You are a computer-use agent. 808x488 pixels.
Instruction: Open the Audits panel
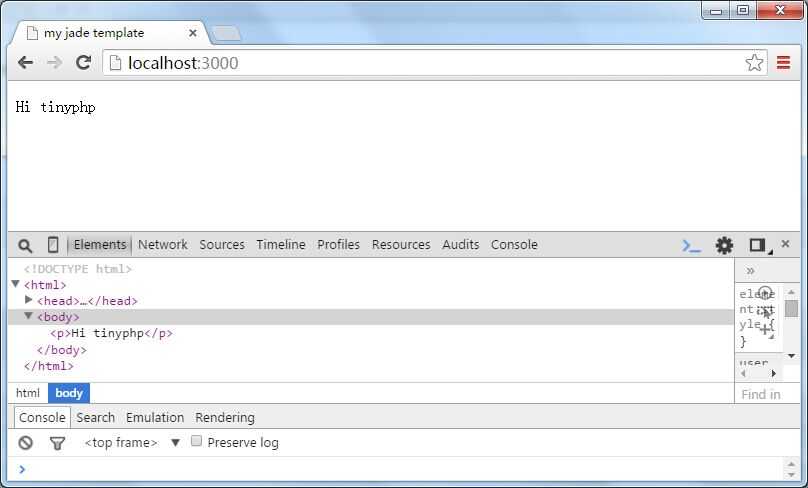coord(460,245)
